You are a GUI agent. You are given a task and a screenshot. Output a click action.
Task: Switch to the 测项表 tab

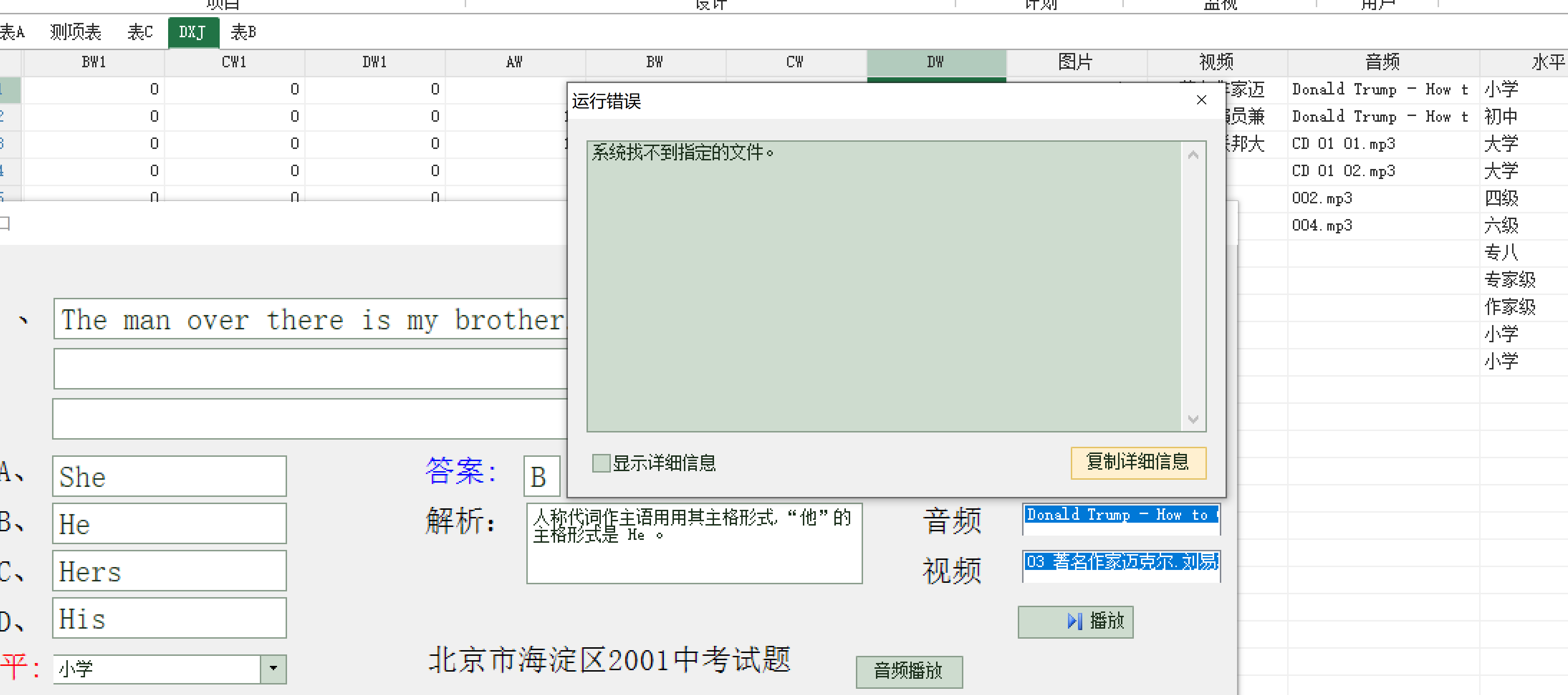tap(75, 32)
